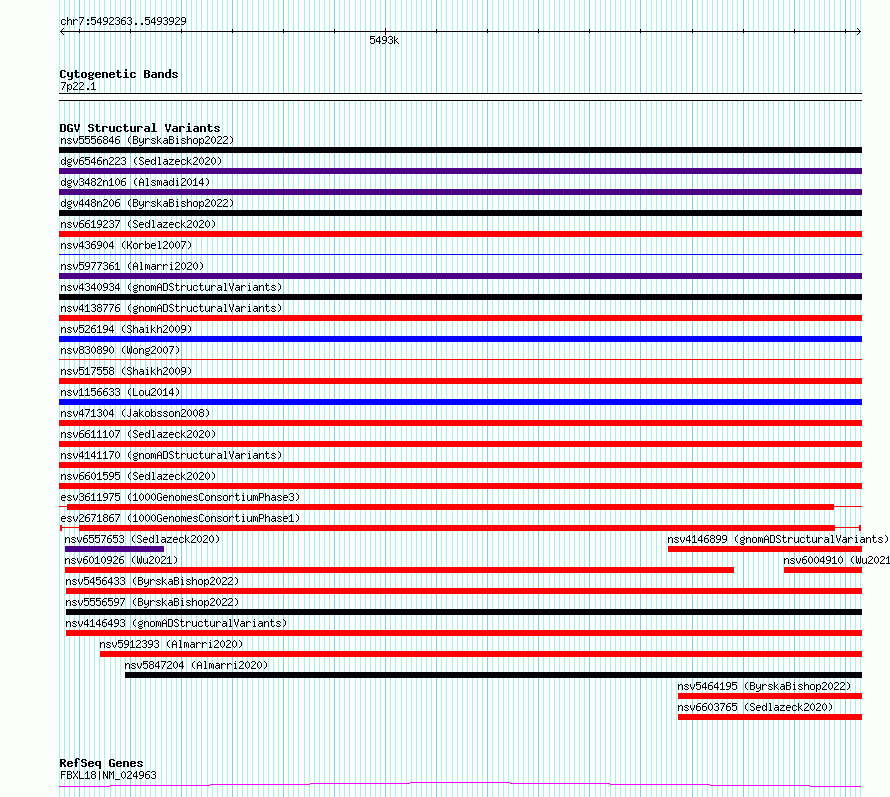Image resolution: width=890 pixels, height=797 pixels.
Task: Click the red nsv5912393 variant bar
Action: click(x=481, y=654)
